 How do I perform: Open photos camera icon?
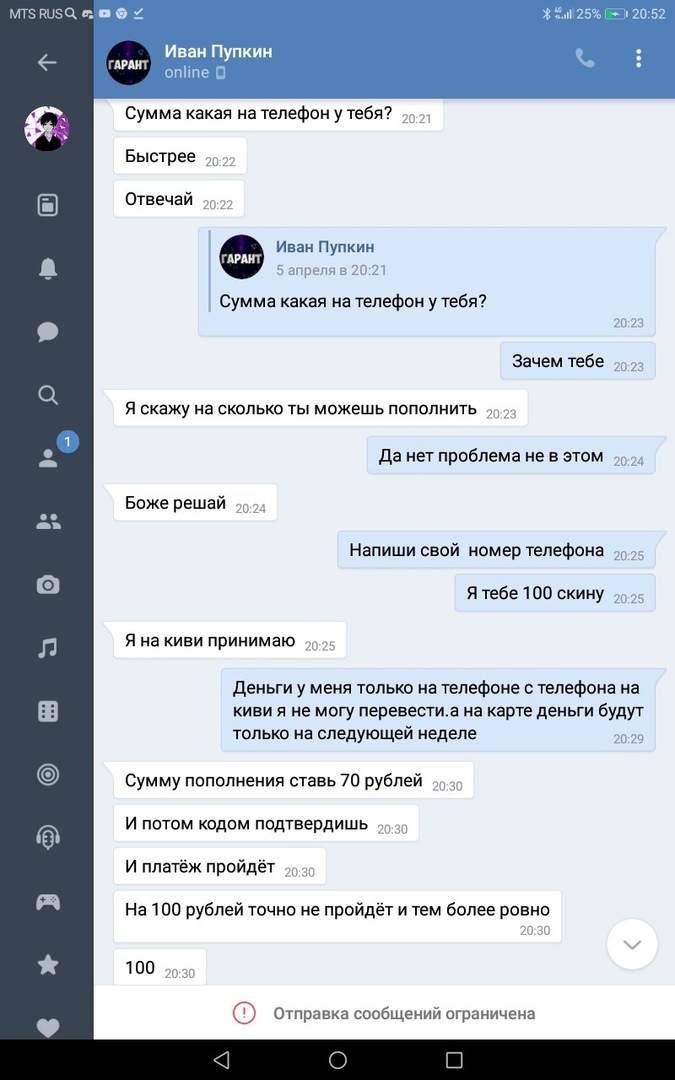[x=48, y=585]
